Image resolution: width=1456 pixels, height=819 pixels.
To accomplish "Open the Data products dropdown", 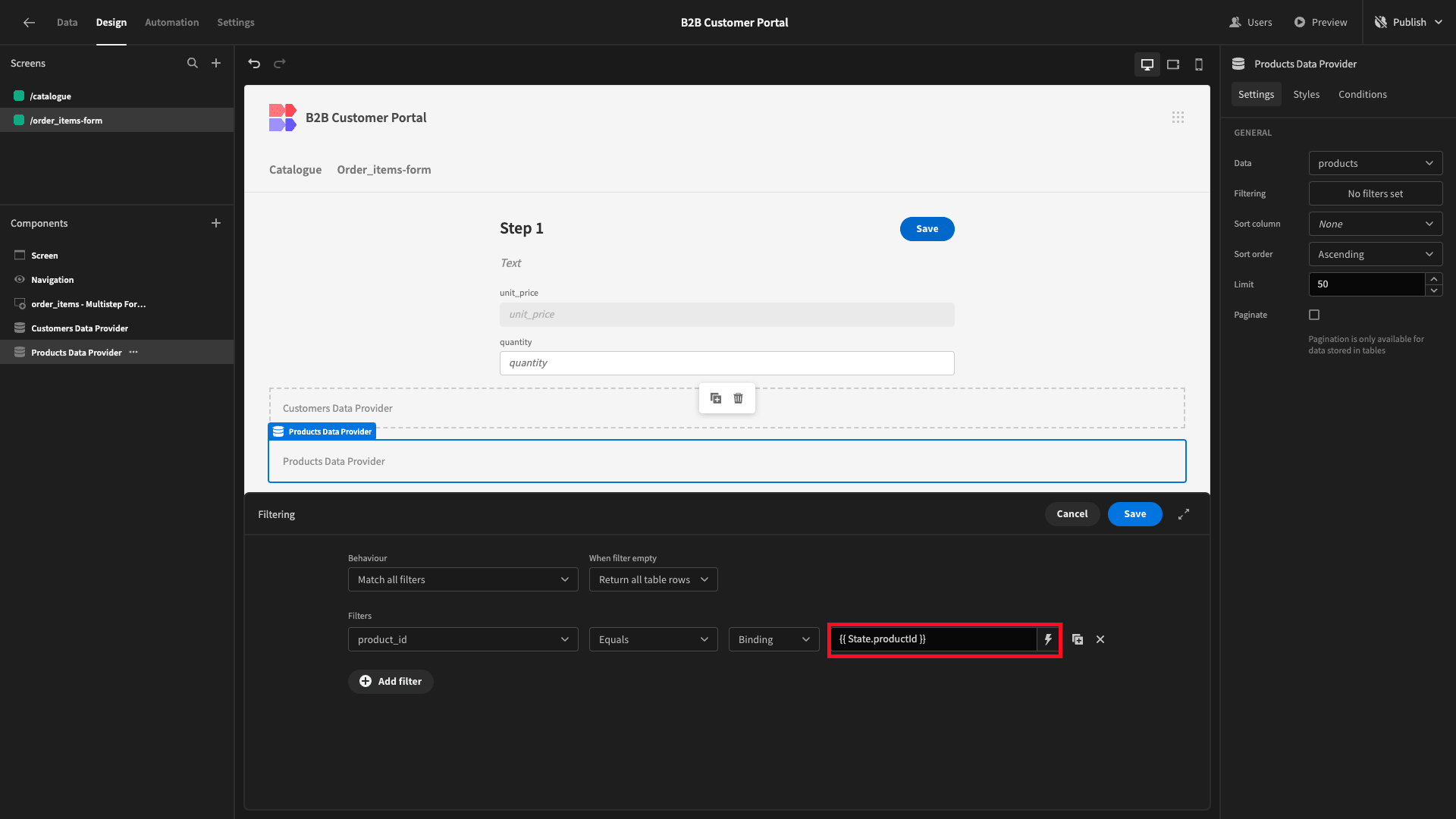I will [1376, 163].
